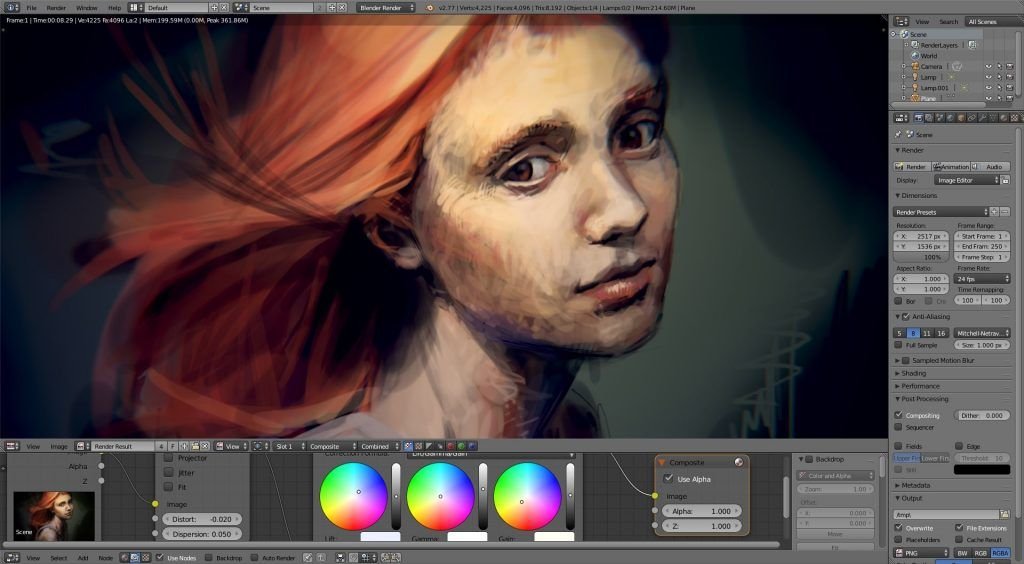Click the Lift color wheel
1024x564 pixels.
tap(353, 496)
